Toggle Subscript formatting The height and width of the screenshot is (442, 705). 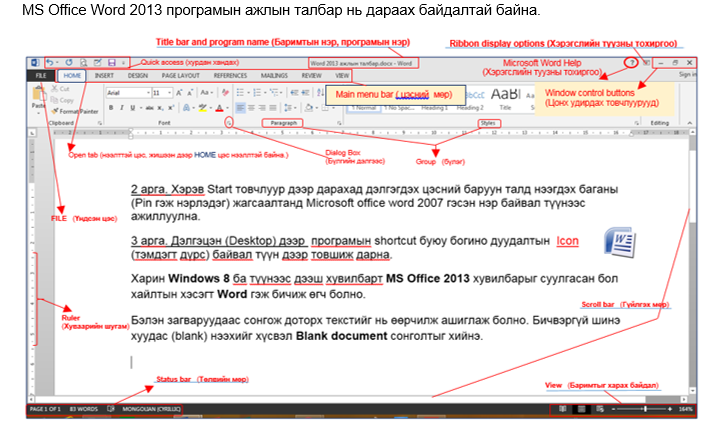click(160, 108)
